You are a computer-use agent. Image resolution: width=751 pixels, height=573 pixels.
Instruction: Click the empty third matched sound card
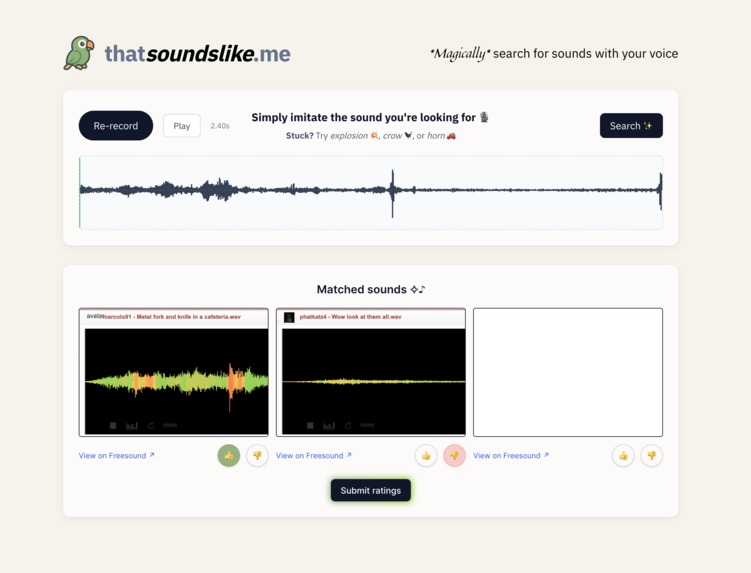(568, 372)
